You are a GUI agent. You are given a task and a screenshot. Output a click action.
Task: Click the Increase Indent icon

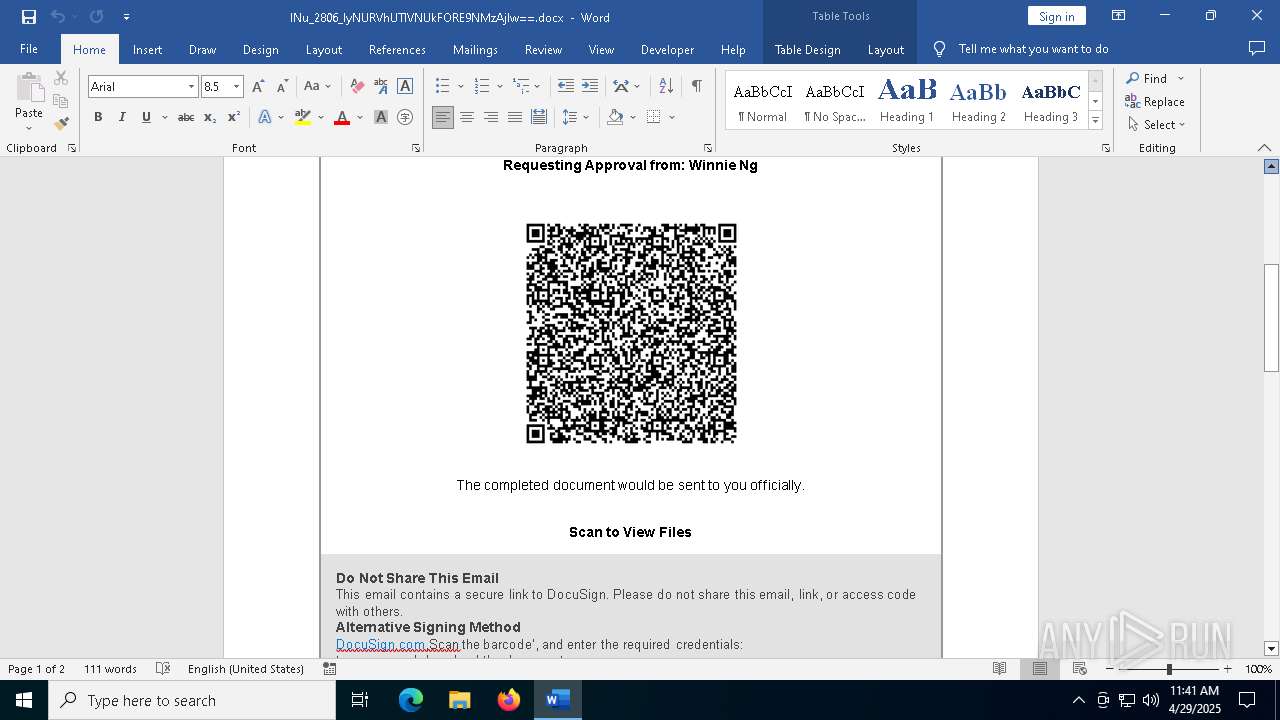[x=590, y=86]
